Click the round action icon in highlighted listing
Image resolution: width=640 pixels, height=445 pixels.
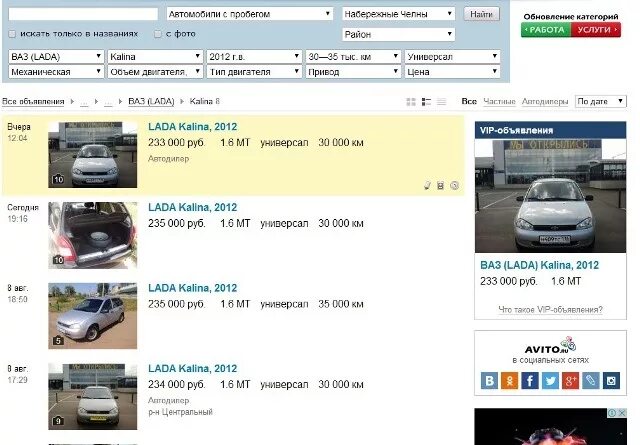tap(454, 186)
